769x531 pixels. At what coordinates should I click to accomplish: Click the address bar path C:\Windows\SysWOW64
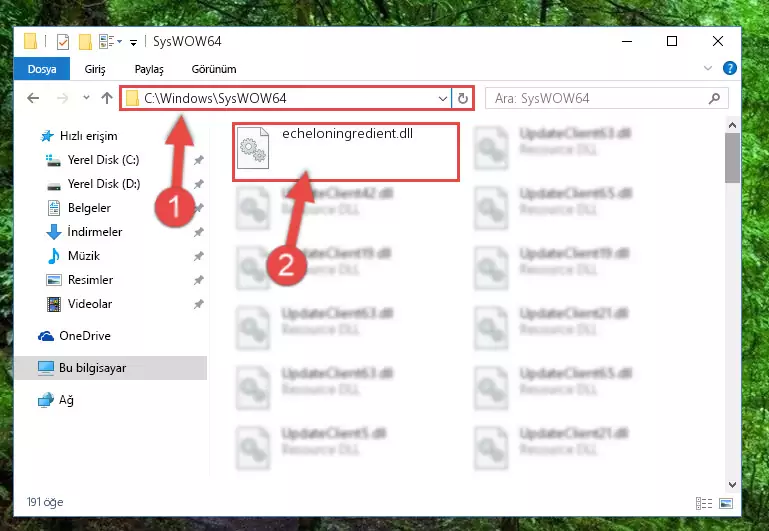click(215, 99)
